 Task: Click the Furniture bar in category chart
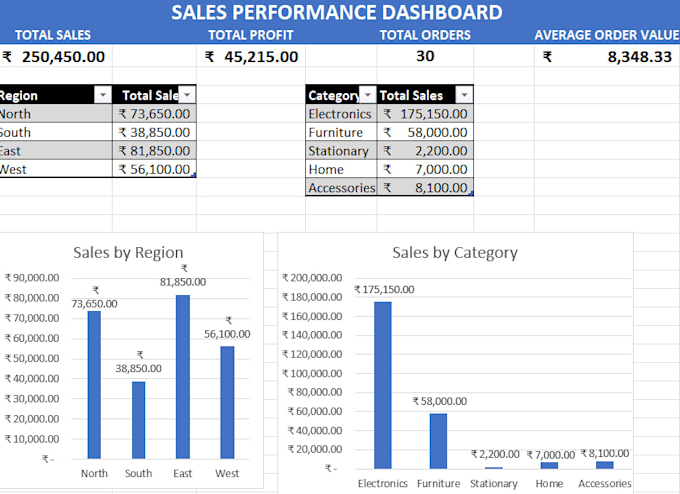(438, 441)
